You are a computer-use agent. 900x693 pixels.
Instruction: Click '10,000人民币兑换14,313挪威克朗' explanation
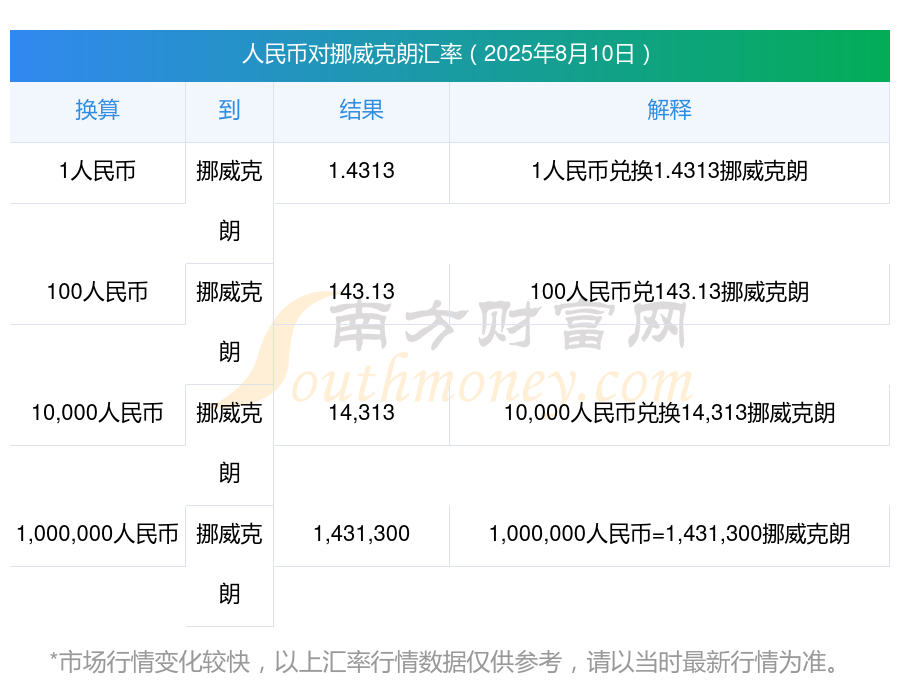coord(669,413)
